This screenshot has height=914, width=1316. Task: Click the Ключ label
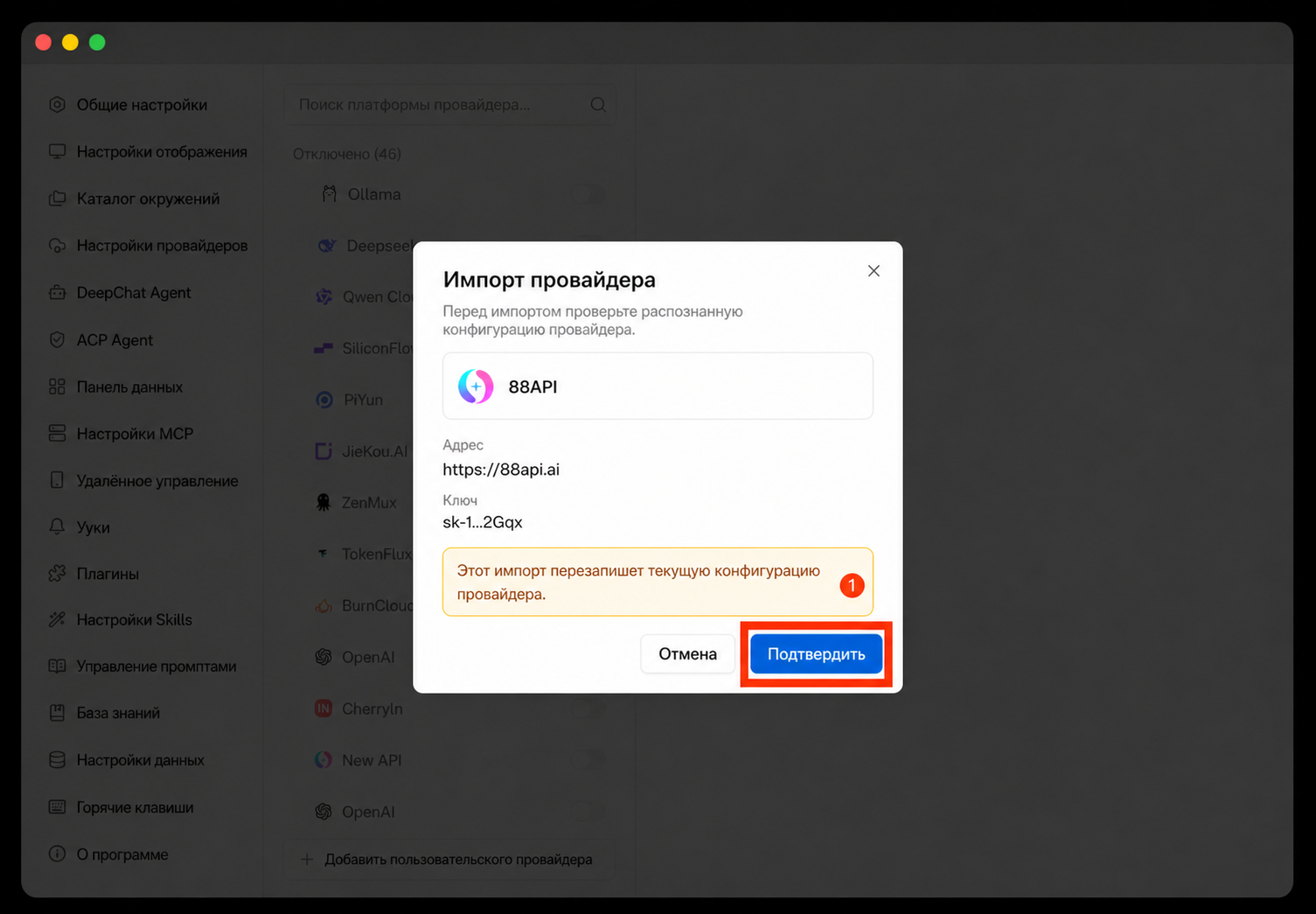point(460,500)
